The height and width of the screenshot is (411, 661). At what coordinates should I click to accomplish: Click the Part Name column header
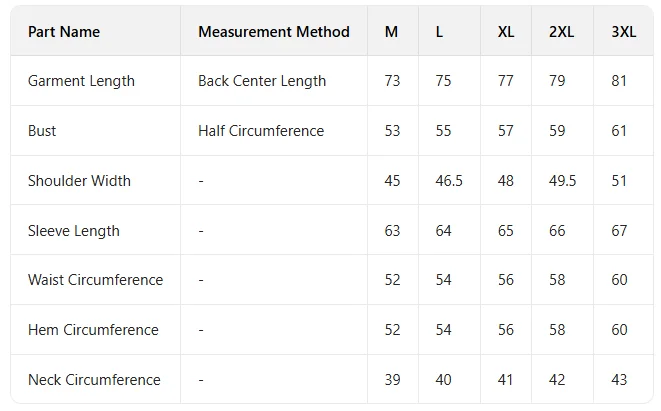[64, 32]
